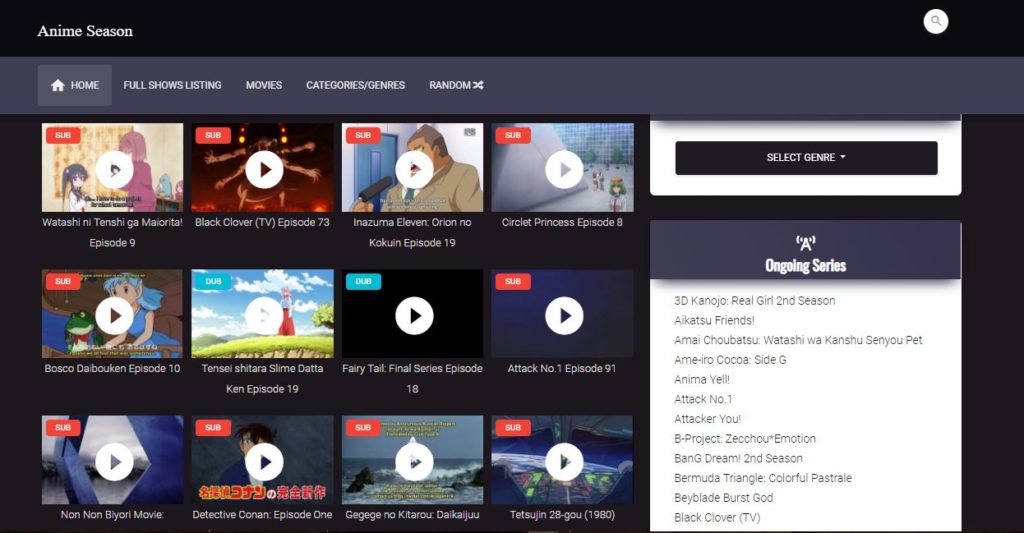Click the Ongoing Series broadcast icon
Viewport: 1024px width, 533px height.
(x=805, y=243)
